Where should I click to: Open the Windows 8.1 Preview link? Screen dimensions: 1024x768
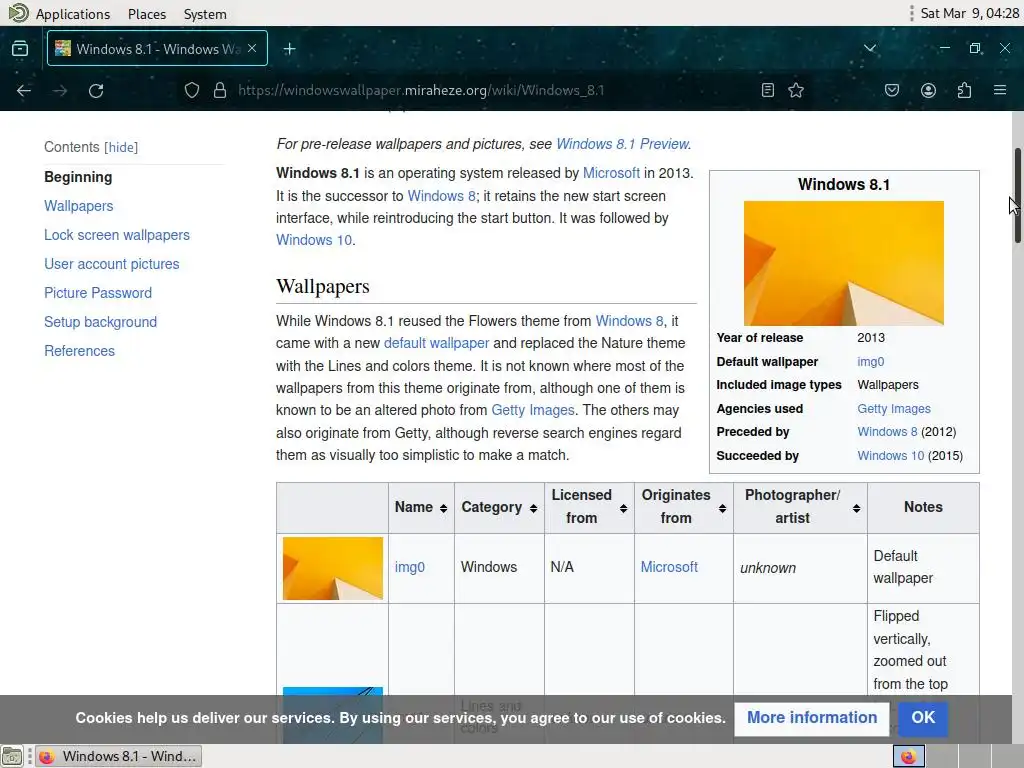coord(622,144)
